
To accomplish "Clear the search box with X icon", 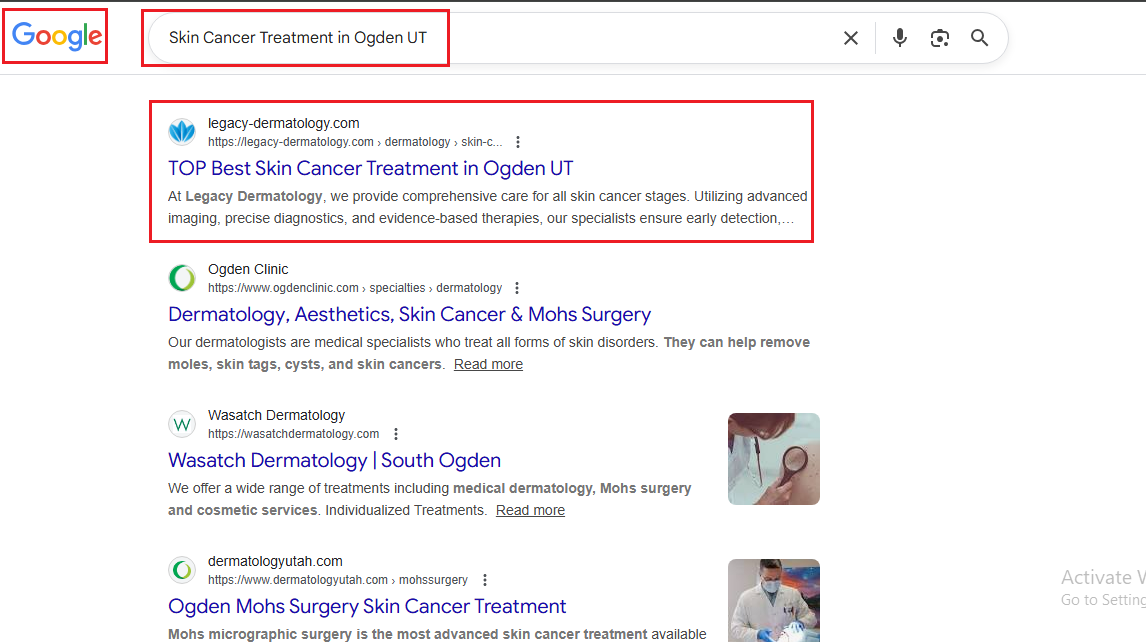I will (x=850, y=38).
